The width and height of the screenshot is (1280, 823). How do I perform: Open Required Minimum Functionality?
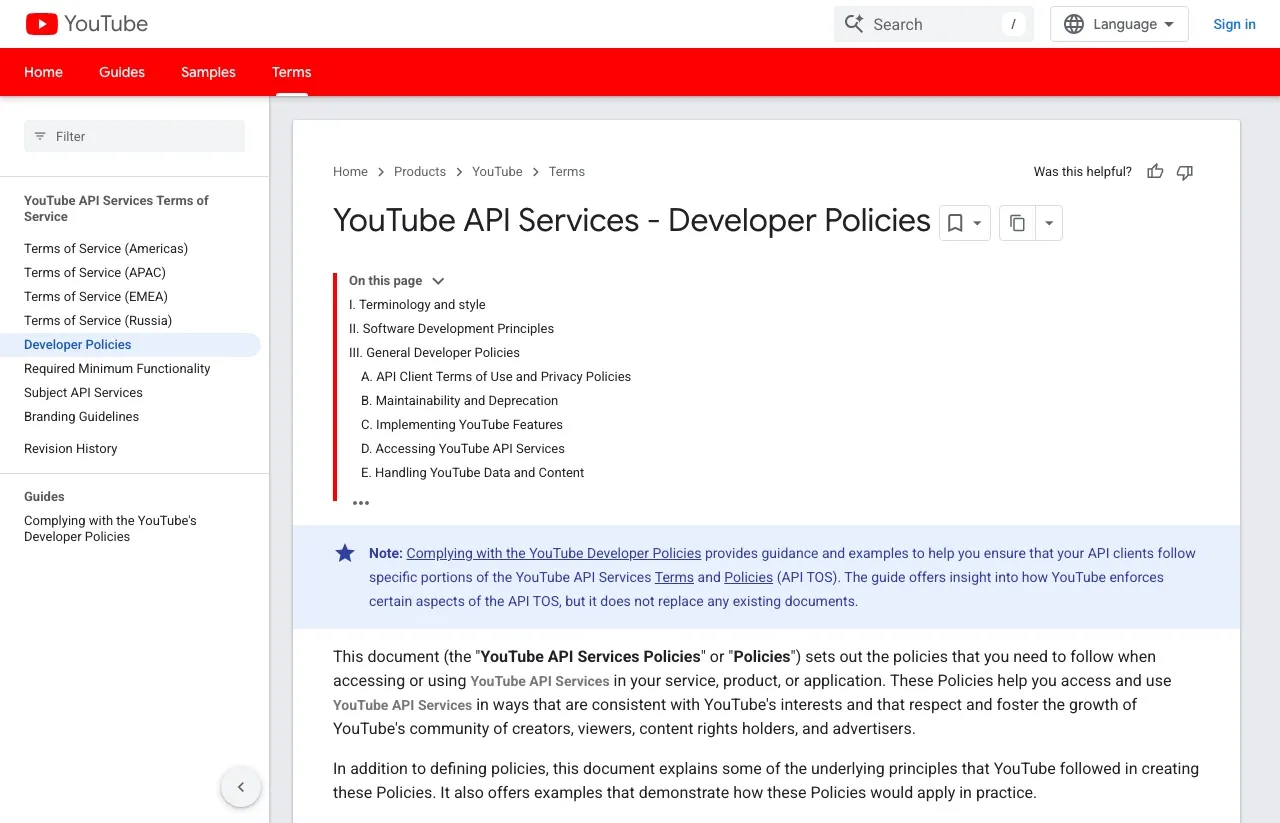(117, 369)
